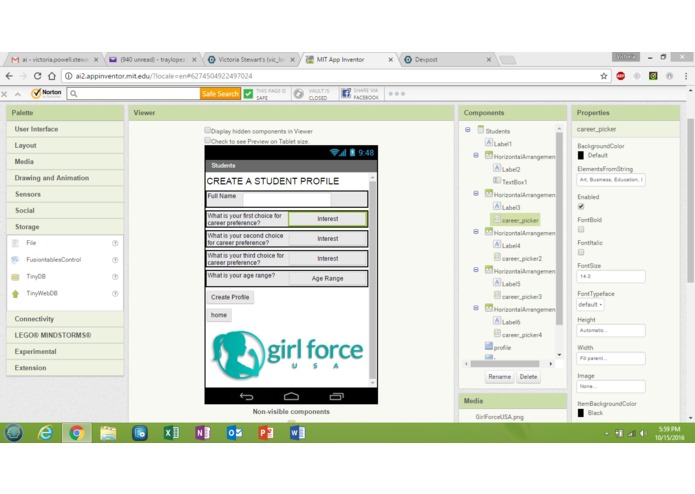Expand the User Interface palette section
The height and width of the screenshot is (494, 695).
tap(65, 129)
